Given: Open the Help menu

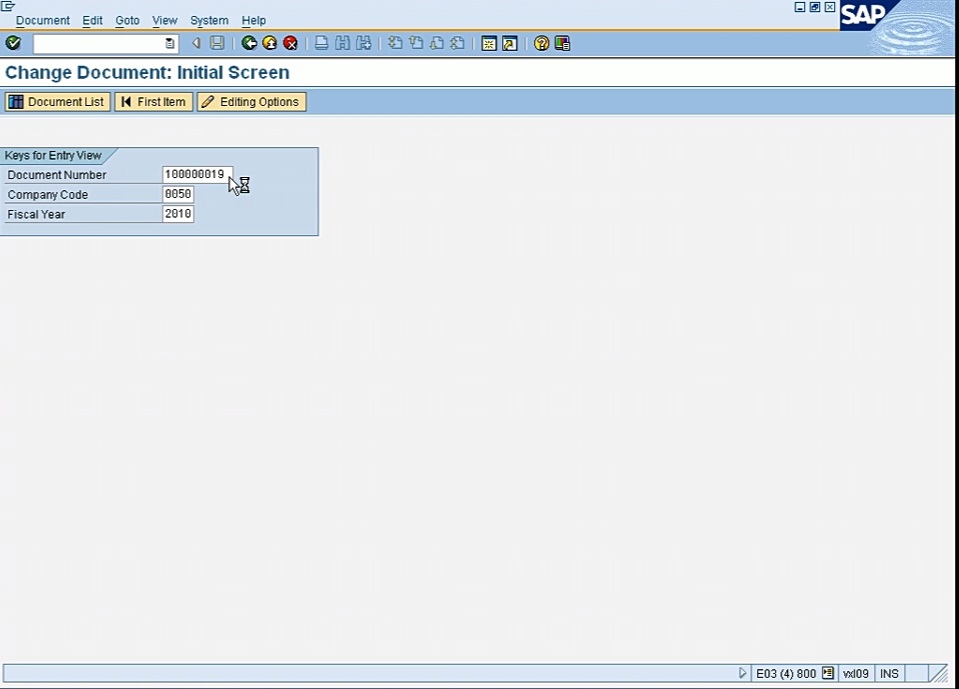Looking at the screenshot, I should tap(253, 20).
